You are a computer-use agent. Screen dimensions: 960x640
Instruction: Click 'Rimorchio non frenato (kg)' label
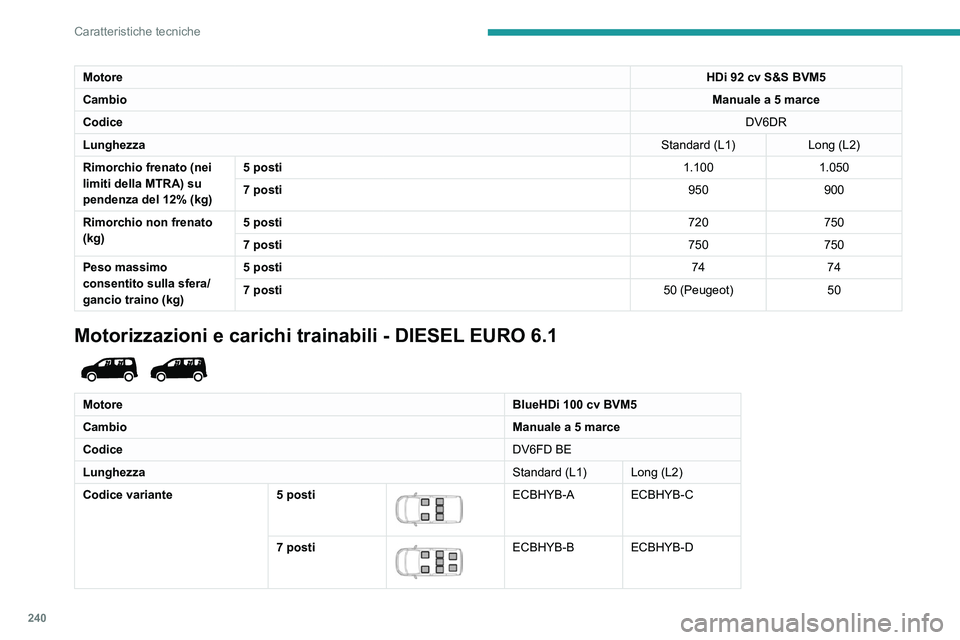[148, 230]
